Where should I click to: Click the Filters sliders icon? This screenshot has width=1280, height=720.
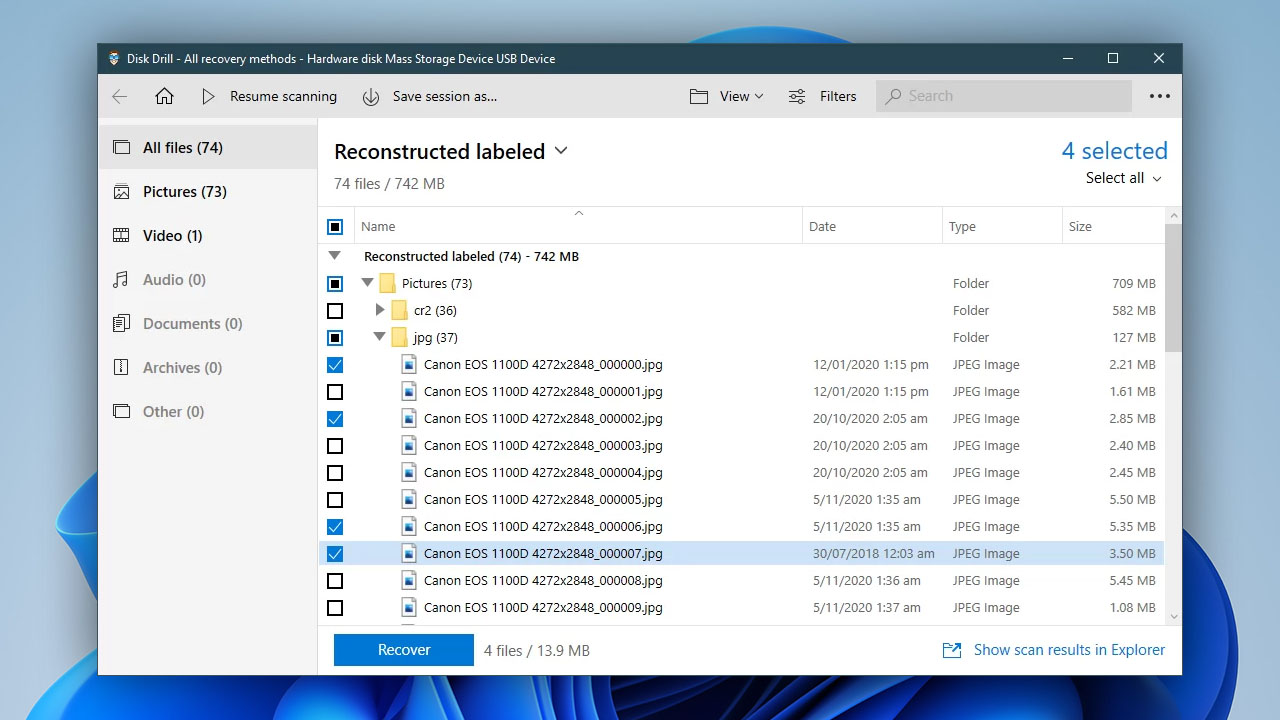click(797, 97)
